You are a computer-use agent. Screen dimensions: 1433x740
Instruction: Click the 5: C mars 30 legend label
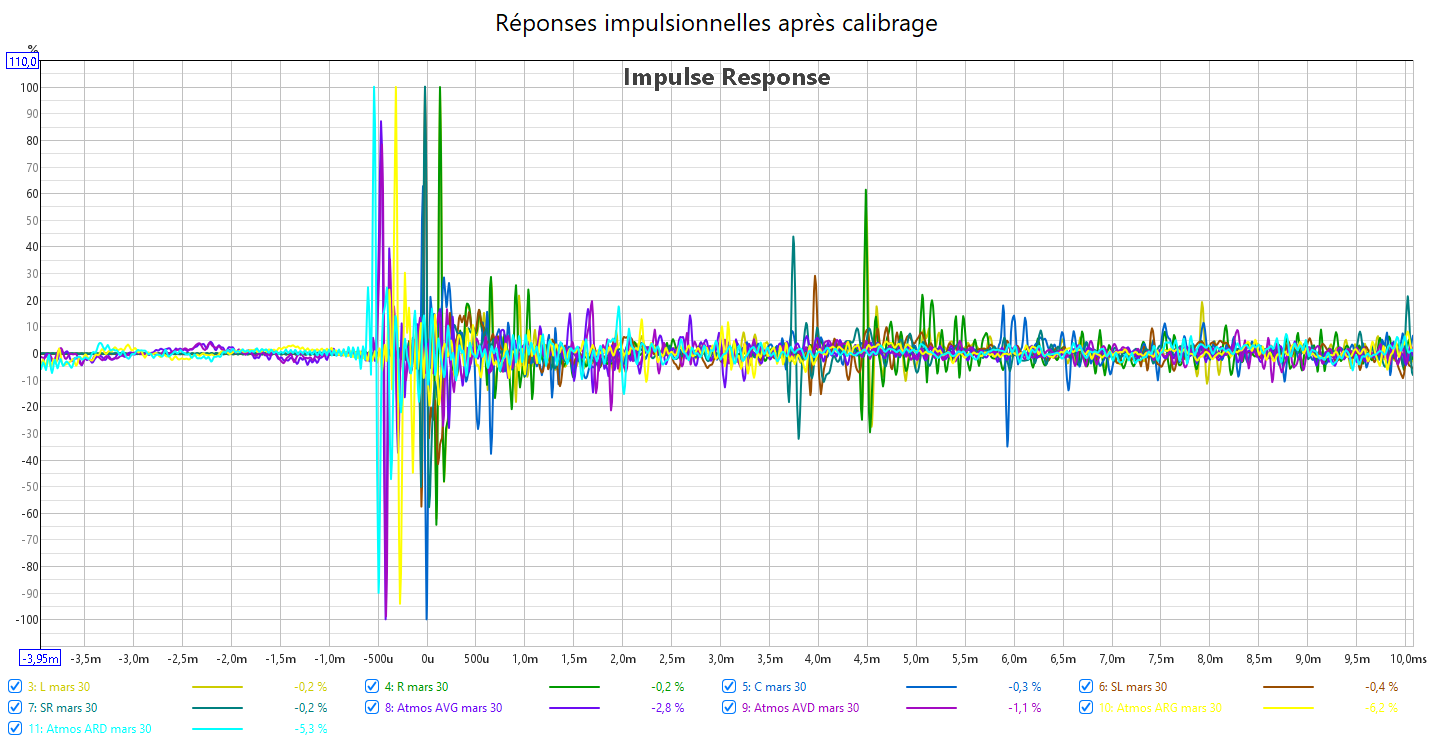pyautogui.click(x=773, y=687)
